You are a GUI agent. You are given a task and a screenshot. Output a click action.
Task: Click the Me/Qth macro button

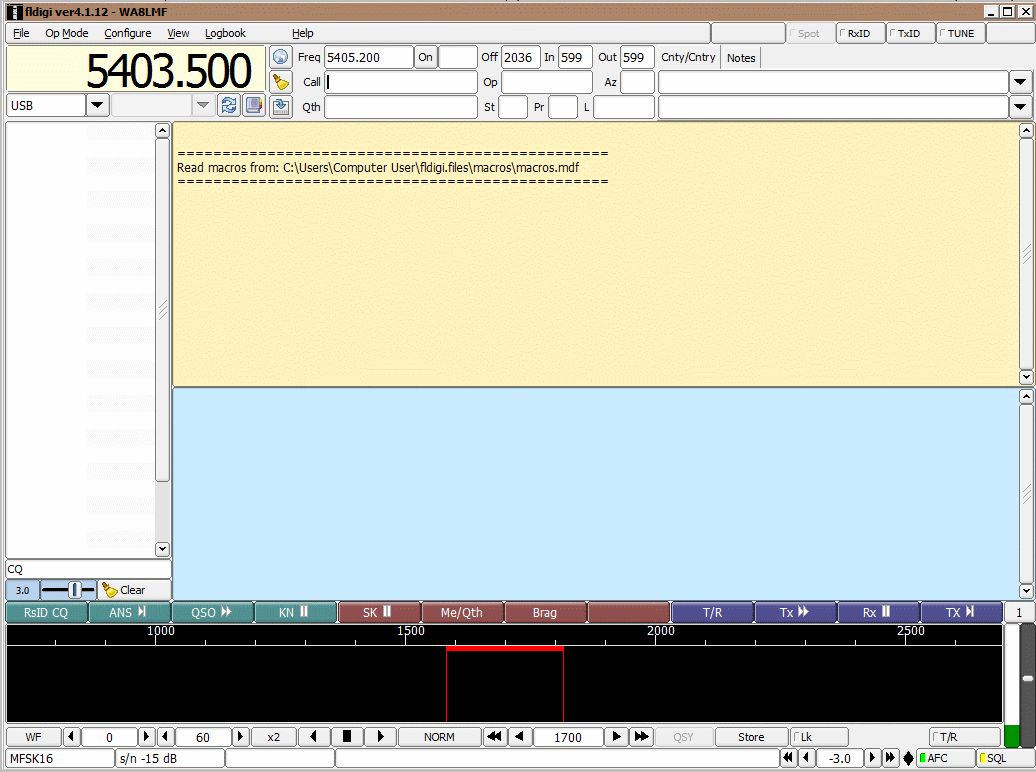462,612
